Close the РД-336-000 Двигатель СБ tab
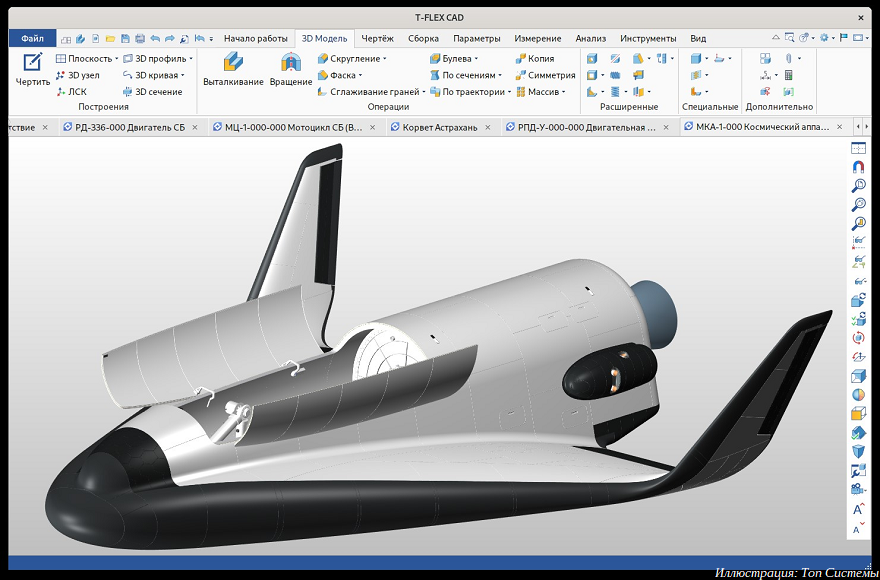Image resolution: width=880 pixels, height=580 pixels. pos(195,127)
